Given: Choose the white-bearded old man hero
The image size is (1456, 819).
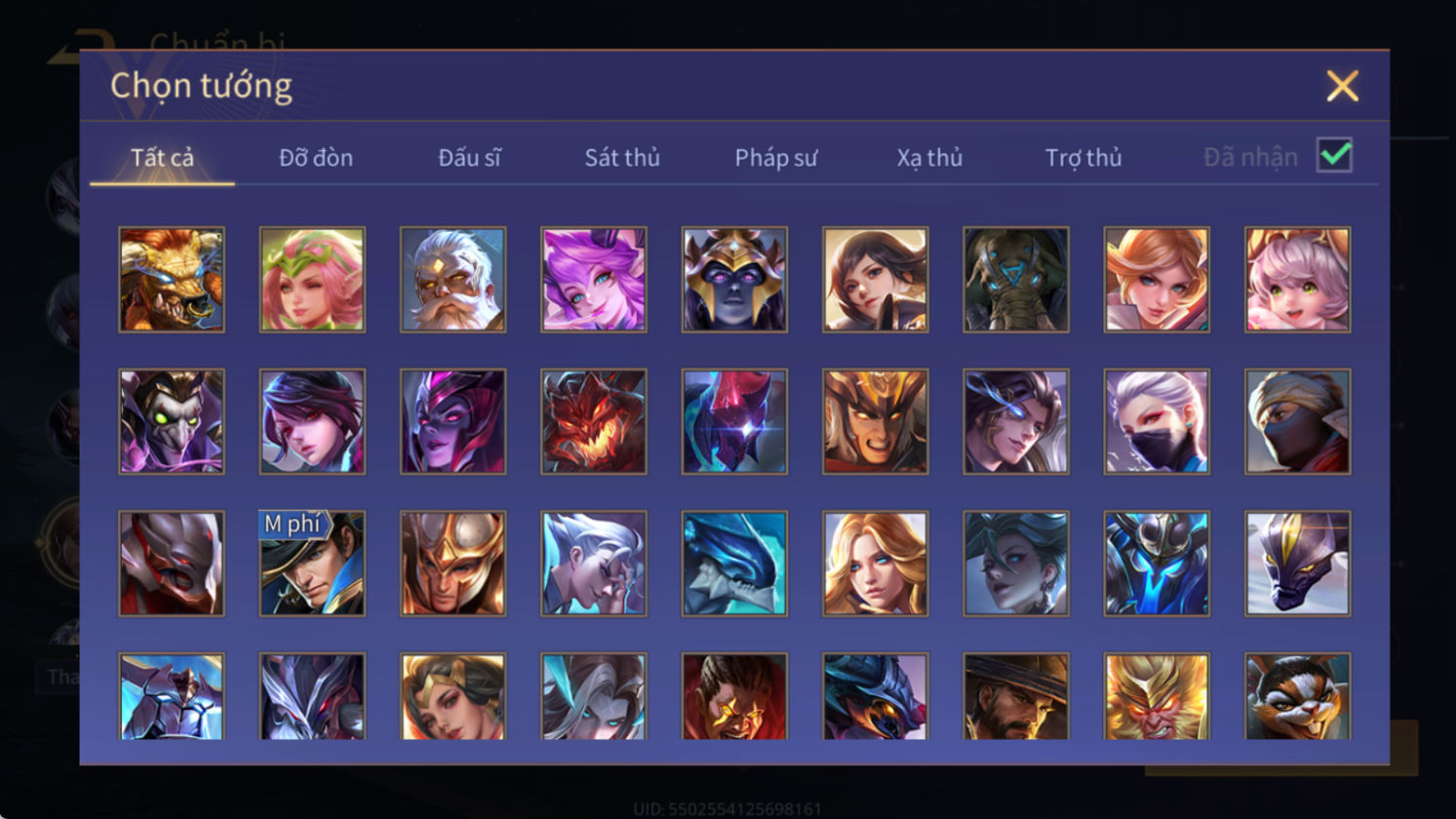Looking at the screenshot, I should tap(453, 280).
